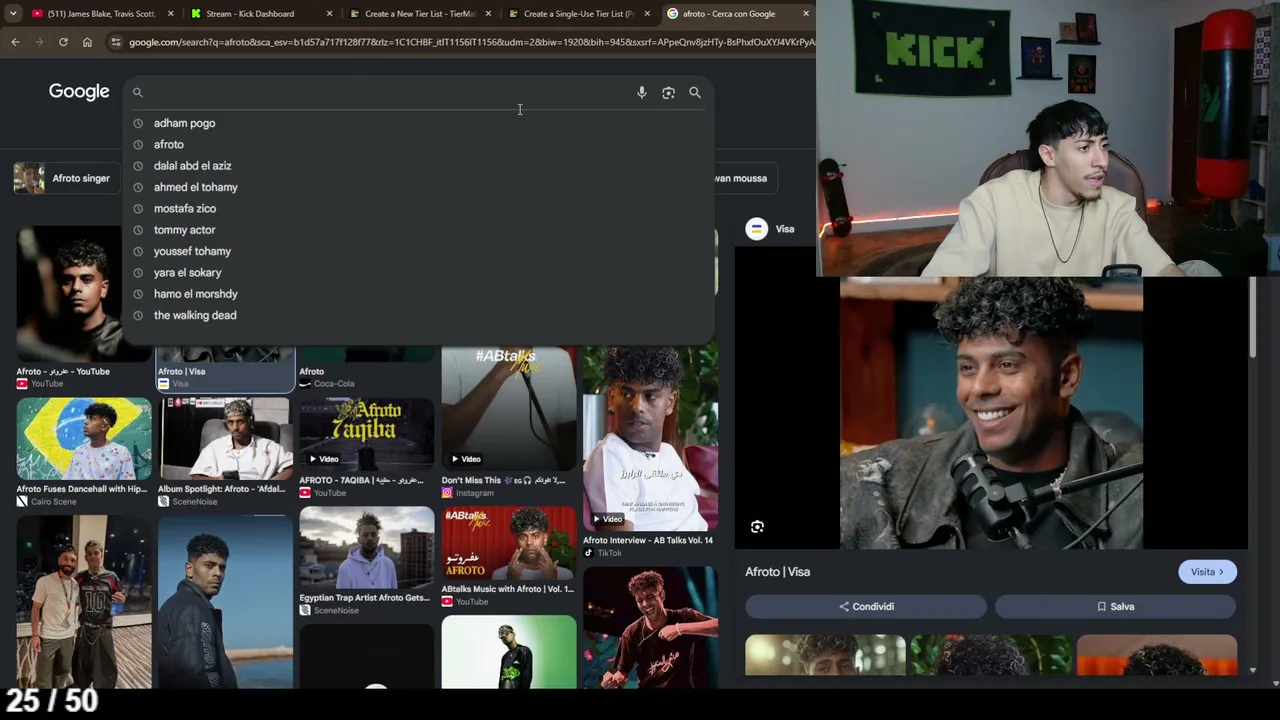Viewport: 1280px width, 720px height.
Task: Close the Create a New Tier List tab
Action: pyautogui.click(x=488, y=14)
